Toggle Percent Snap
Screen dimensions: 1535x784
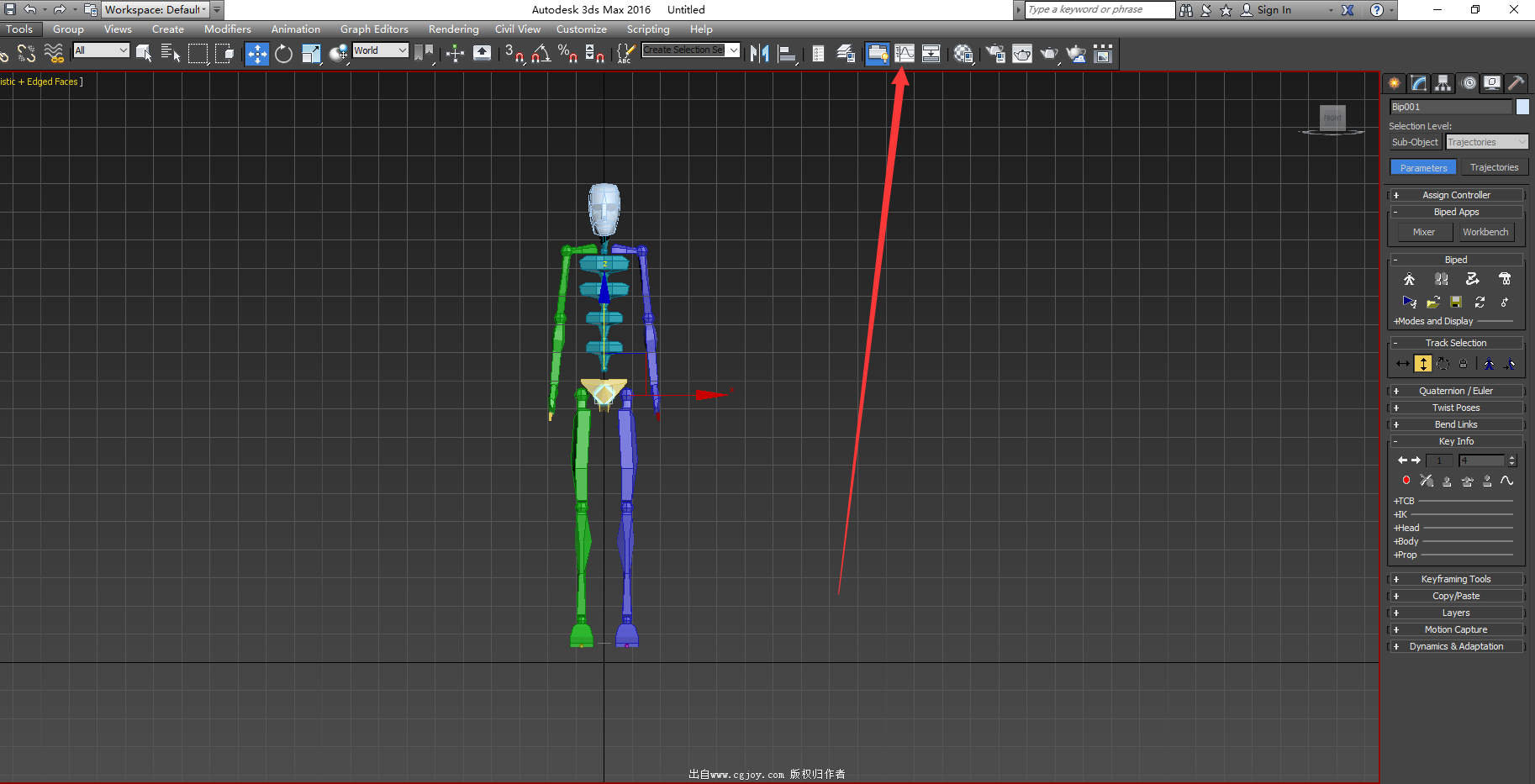pos(568,54)
